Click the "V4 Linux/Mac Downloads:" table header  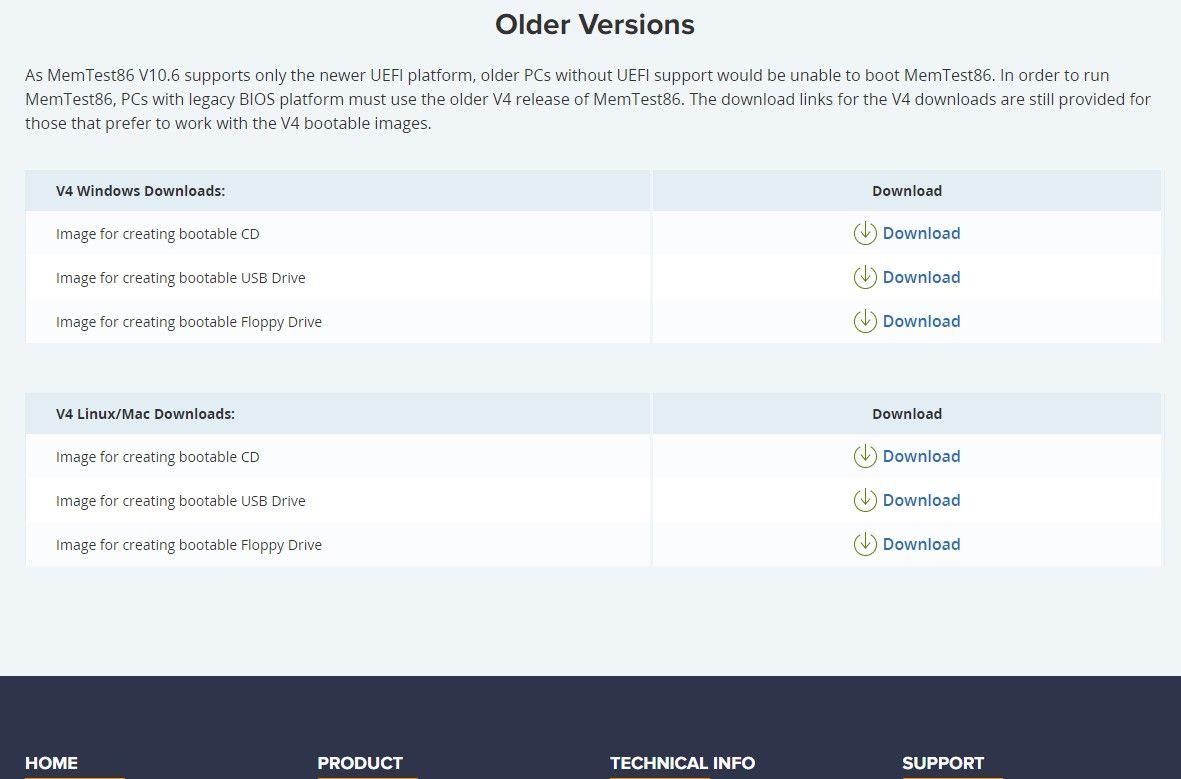pos(145,413)
